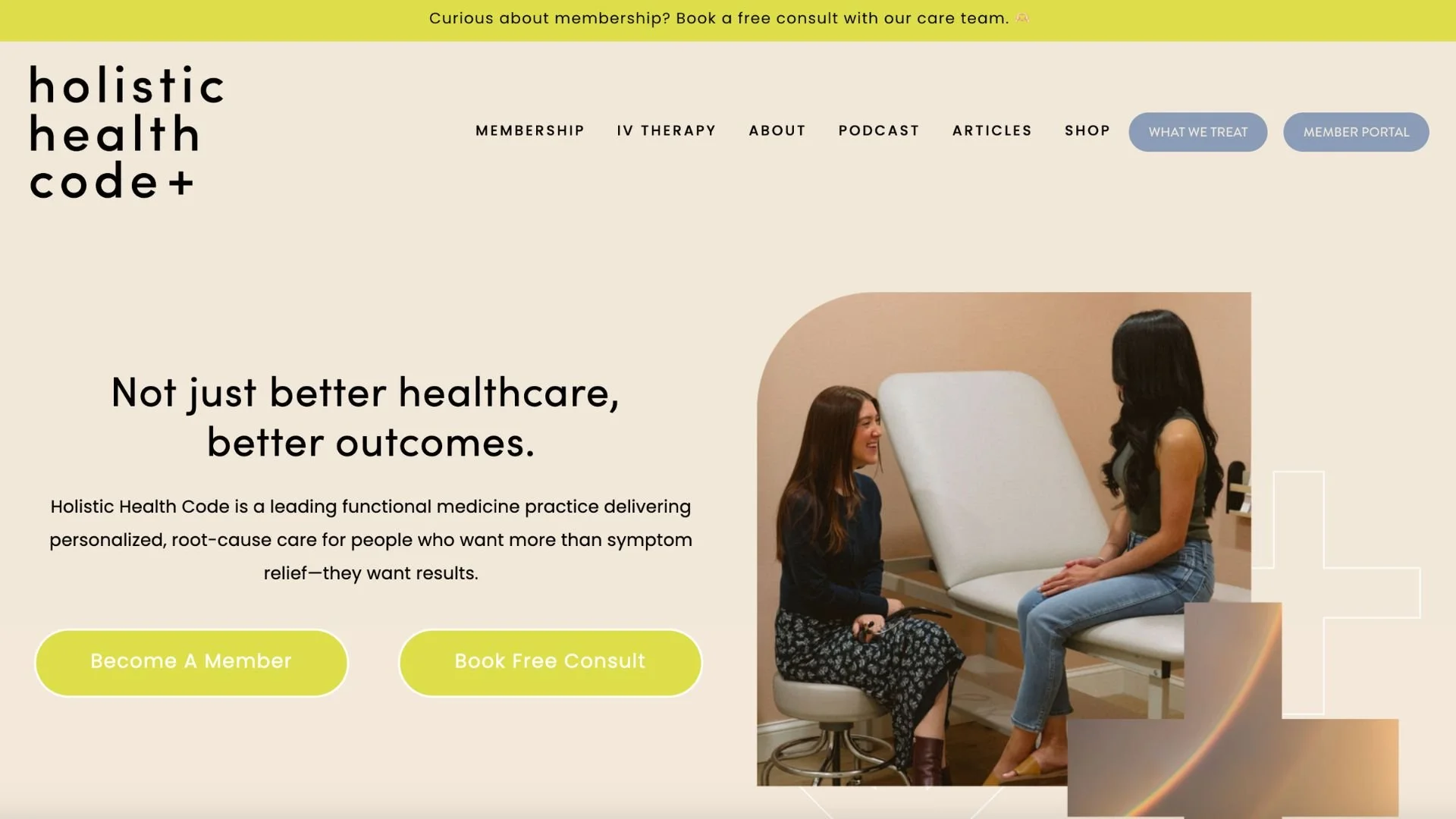
Task: Open the Member Portal button
Action: [x=1356, y=132]
